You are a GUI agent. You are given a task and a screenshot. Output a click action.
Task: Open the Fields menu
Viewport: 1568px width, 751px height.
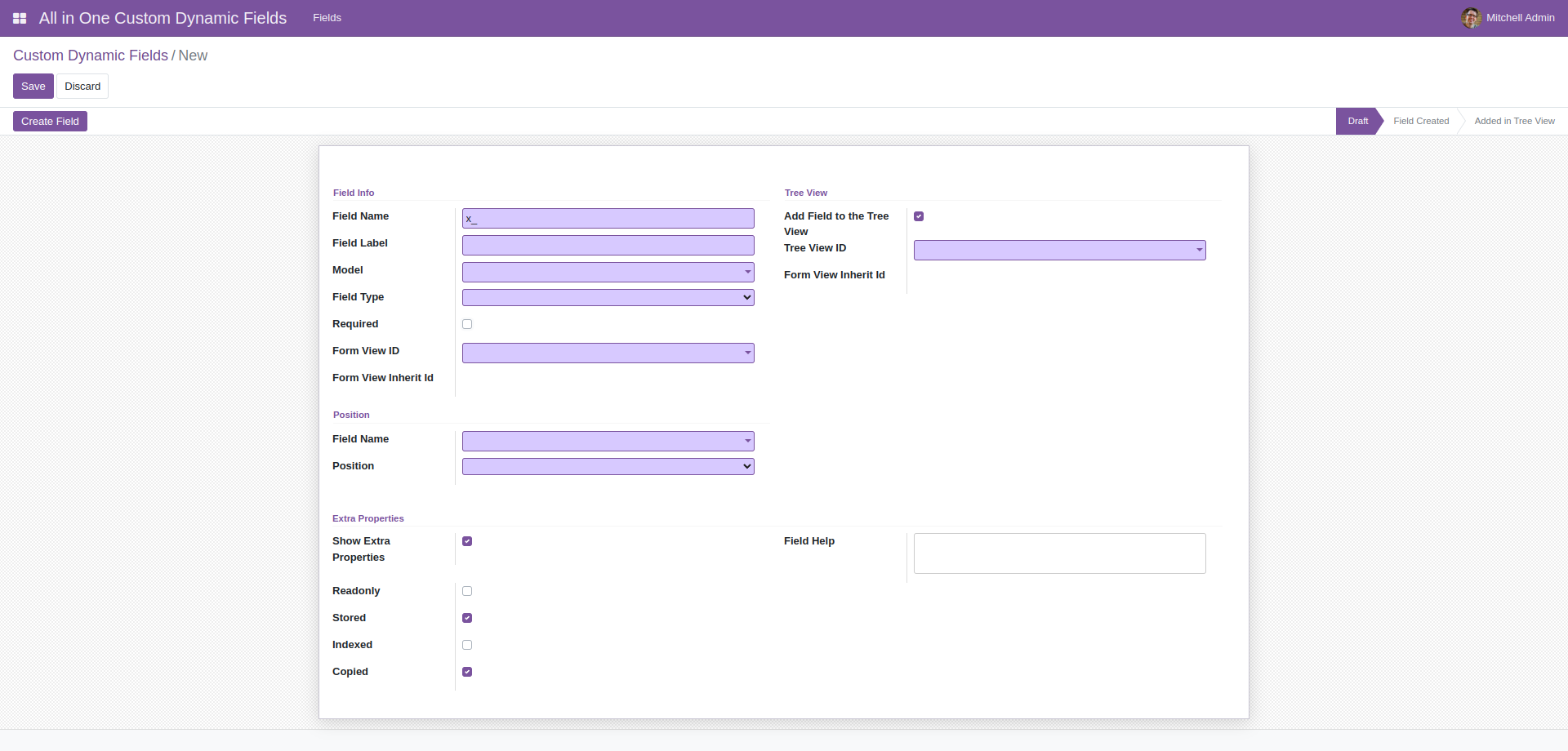point(327,18)
